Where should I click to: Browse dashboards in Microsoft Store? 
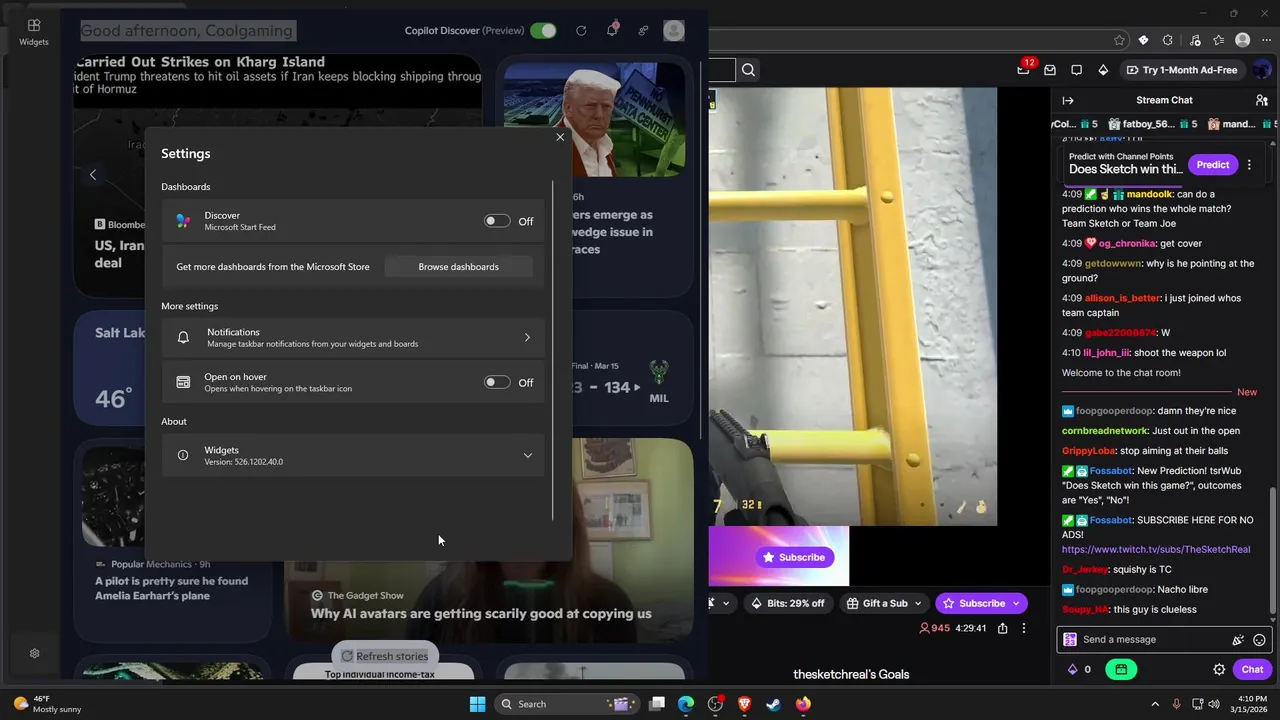(x=458, y=267)
